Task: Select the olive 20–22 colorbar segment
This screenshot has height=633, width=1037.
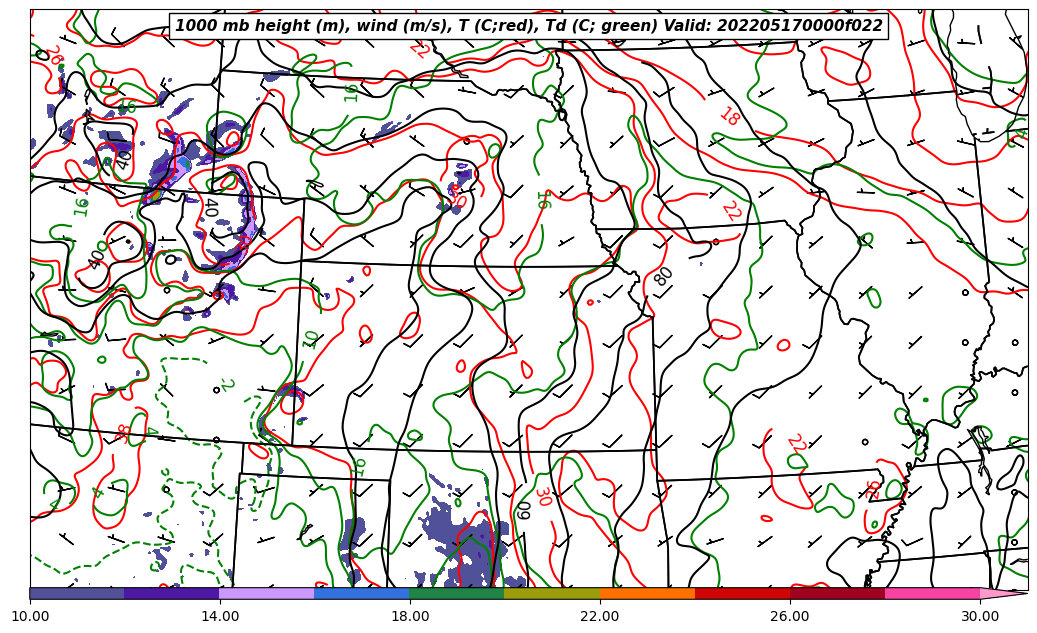Action: pyautogui.click(x=552, y=593)
